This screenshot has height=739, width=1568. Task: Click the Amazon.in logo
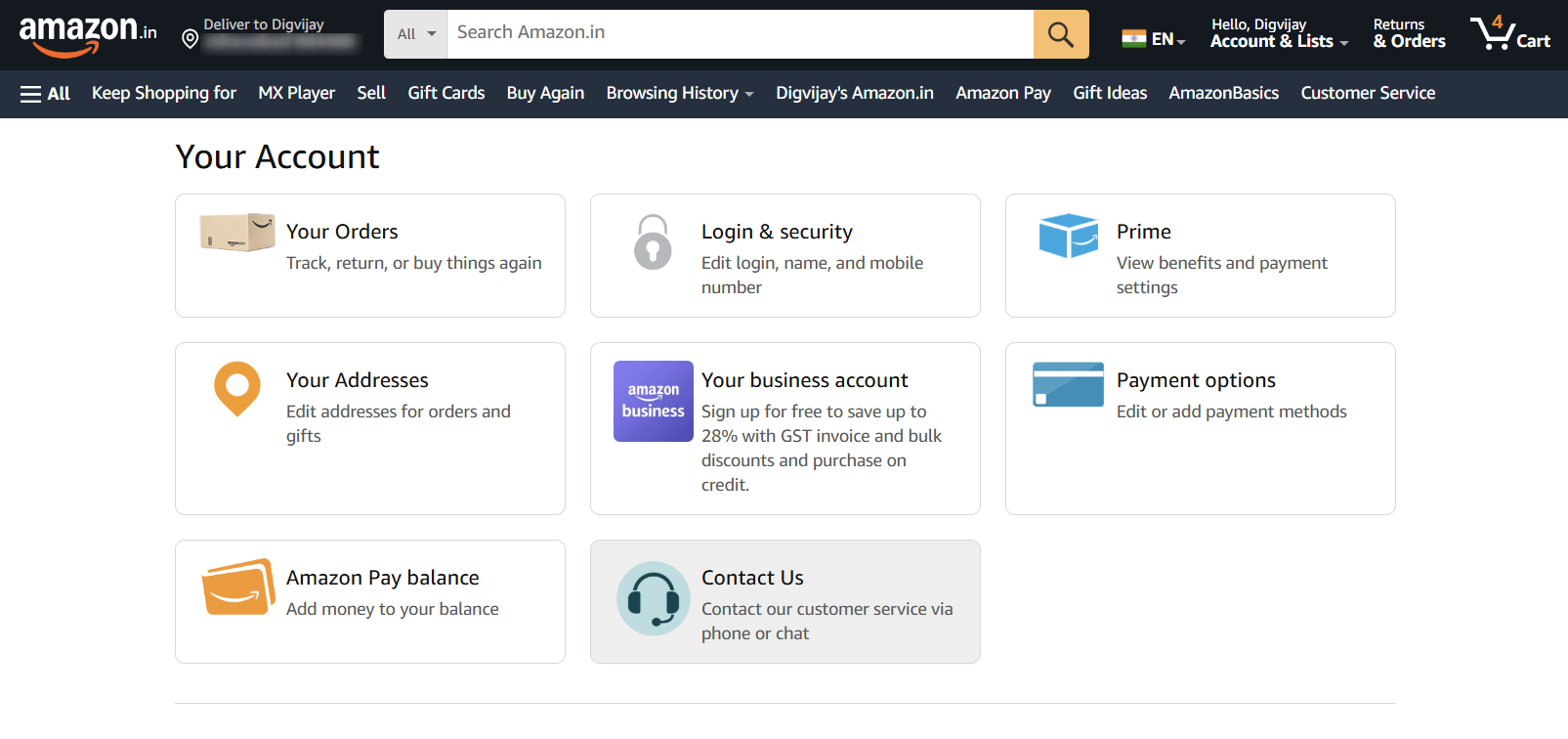tap(88, 35)
